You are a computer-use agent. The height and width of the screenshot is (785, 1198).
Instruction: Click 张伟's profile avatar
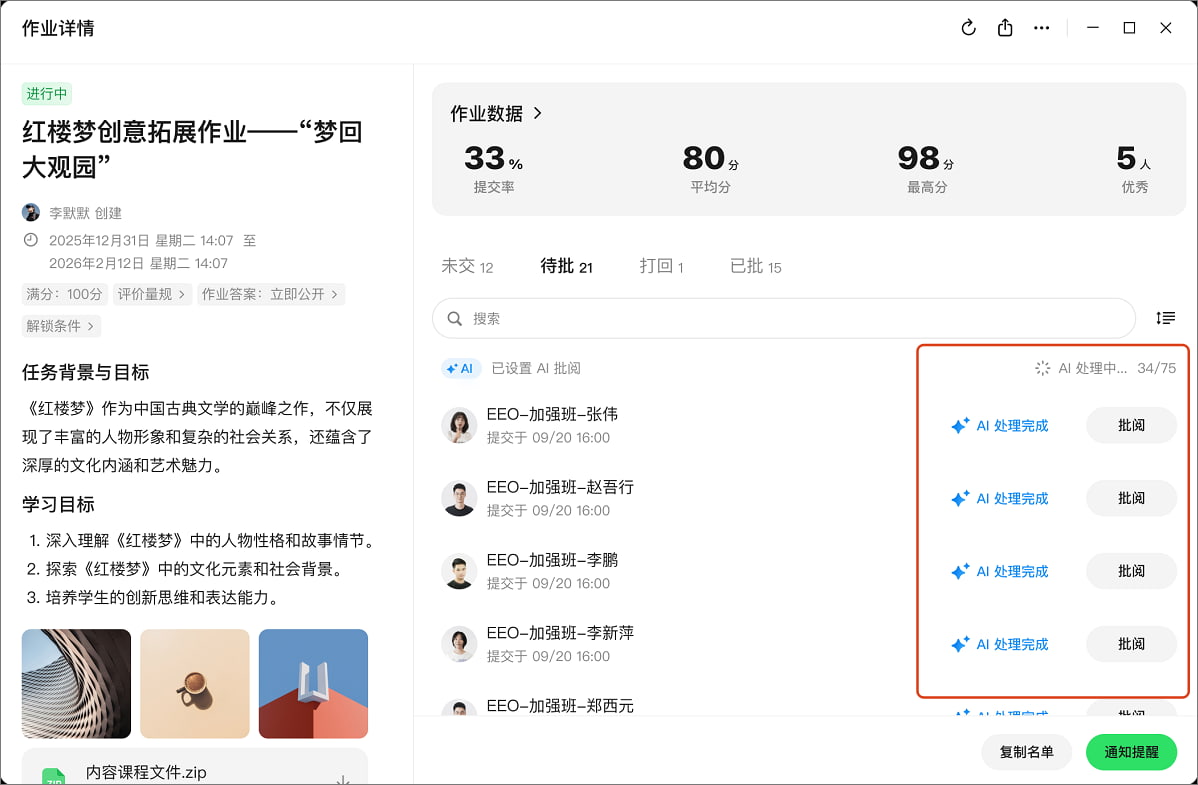click(x=459, y=425)
